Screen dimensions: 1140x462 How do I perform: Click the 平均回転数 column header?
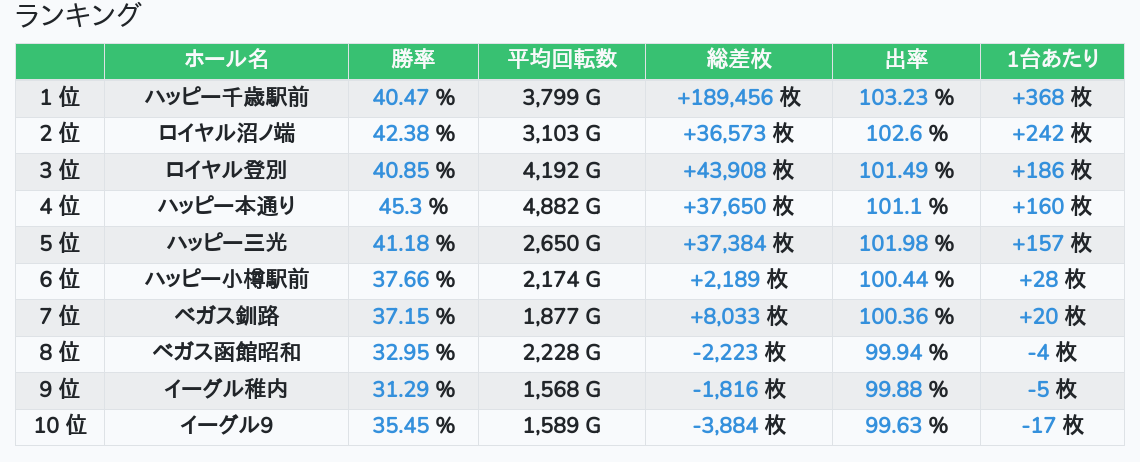coord(561,60)
